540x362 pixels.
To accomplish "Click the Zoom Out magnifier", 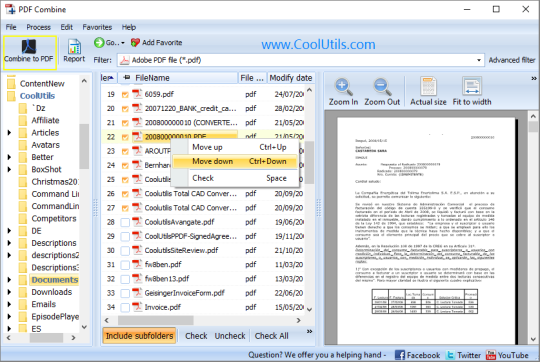I will pyautogui.click(x=382, y=87).
